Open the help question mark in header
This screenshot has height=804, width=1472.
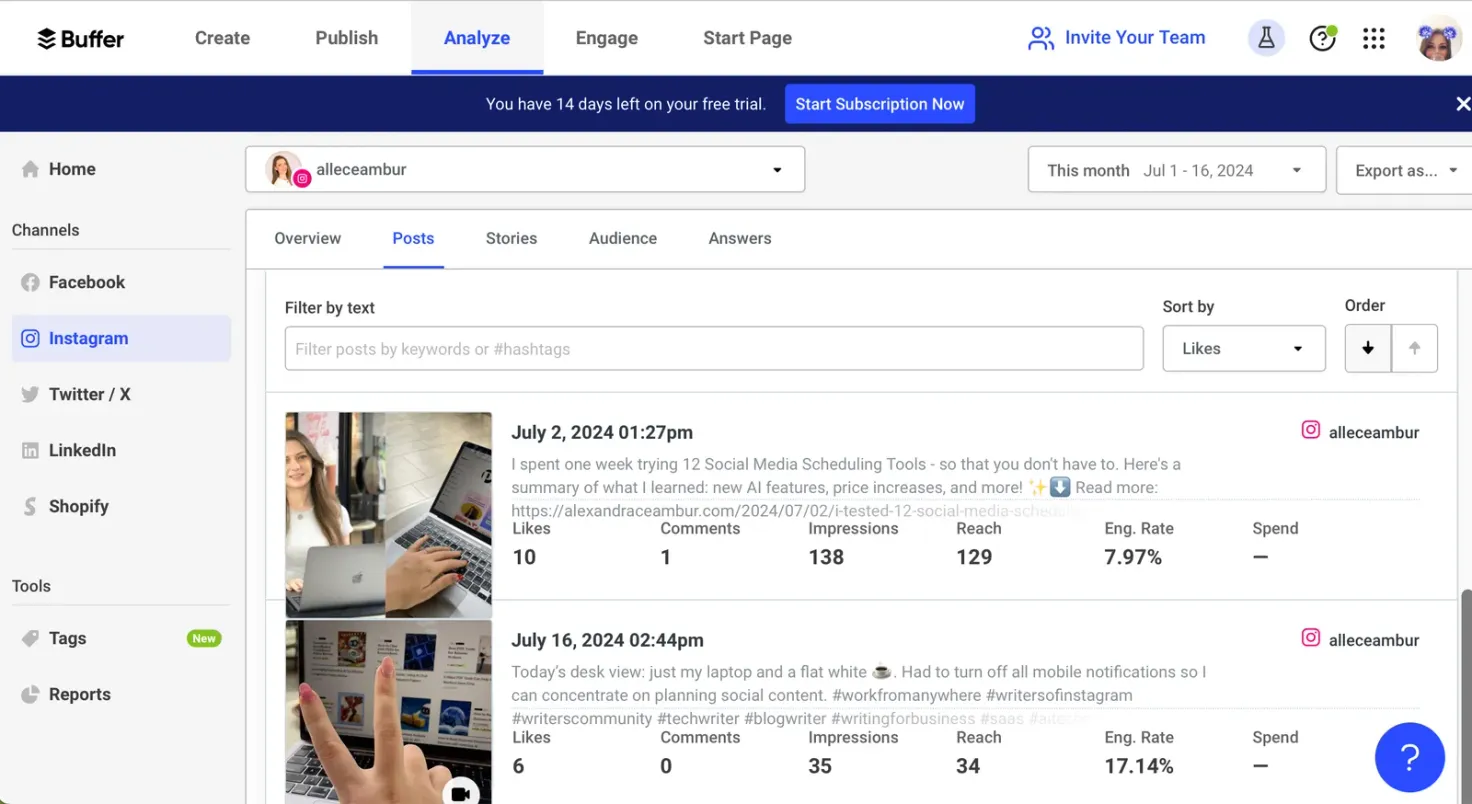(1322, 38)
